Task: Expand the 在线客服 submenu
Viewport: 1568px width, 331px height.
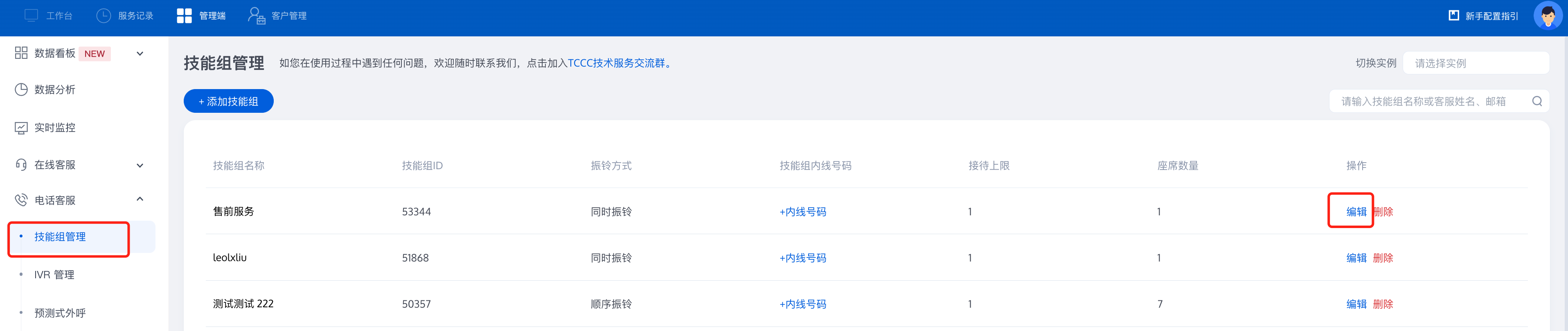Action: (x=140, y=165)
